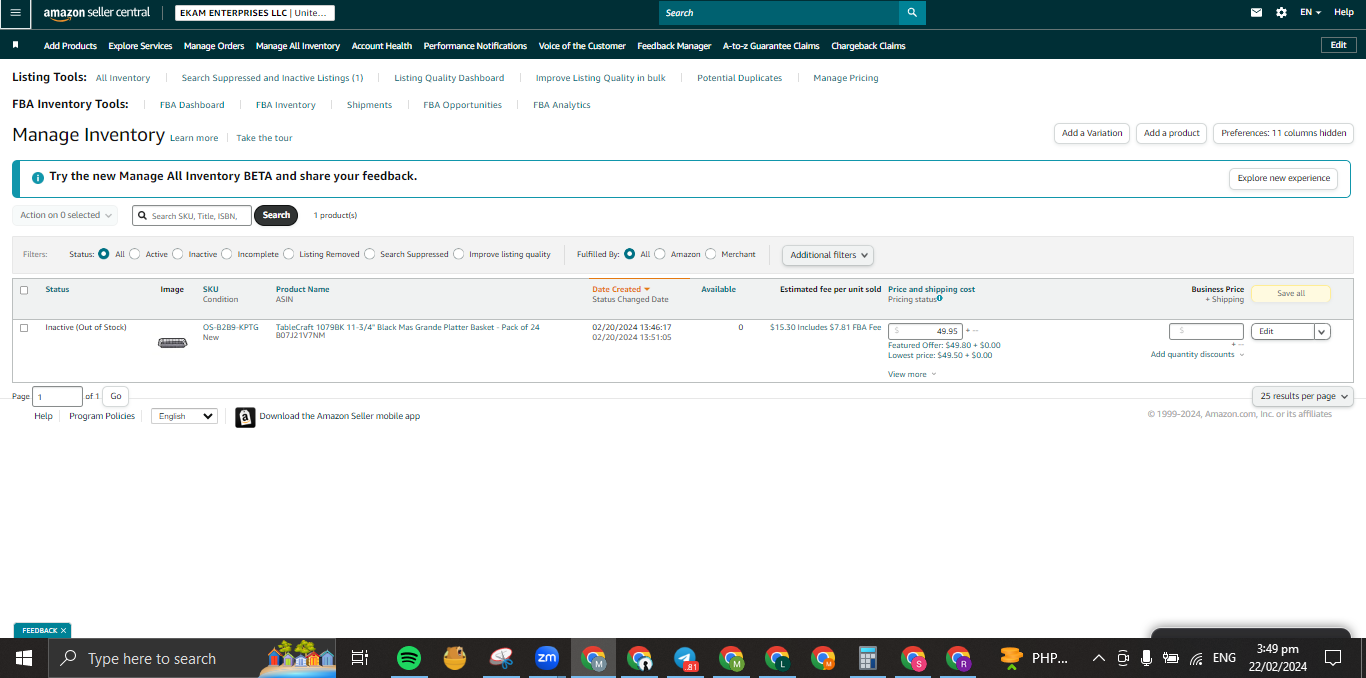Screen dimensions: 1366x678
Task: Open the Listing Quality Dashboard tab
Action: pyautogui.click(x=449, y=78)
